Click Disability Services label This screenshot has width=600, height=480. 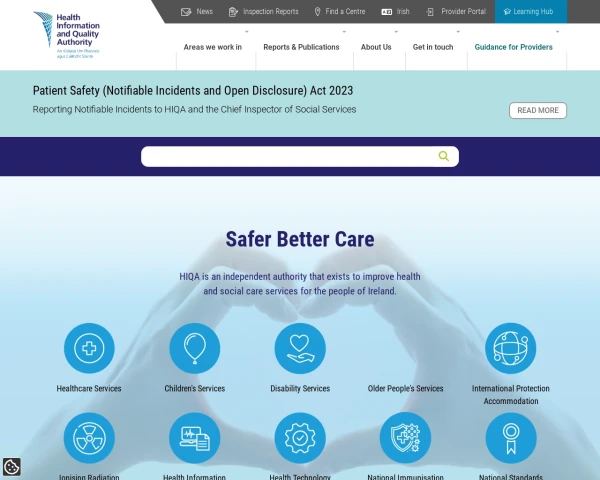click(300, 389)
